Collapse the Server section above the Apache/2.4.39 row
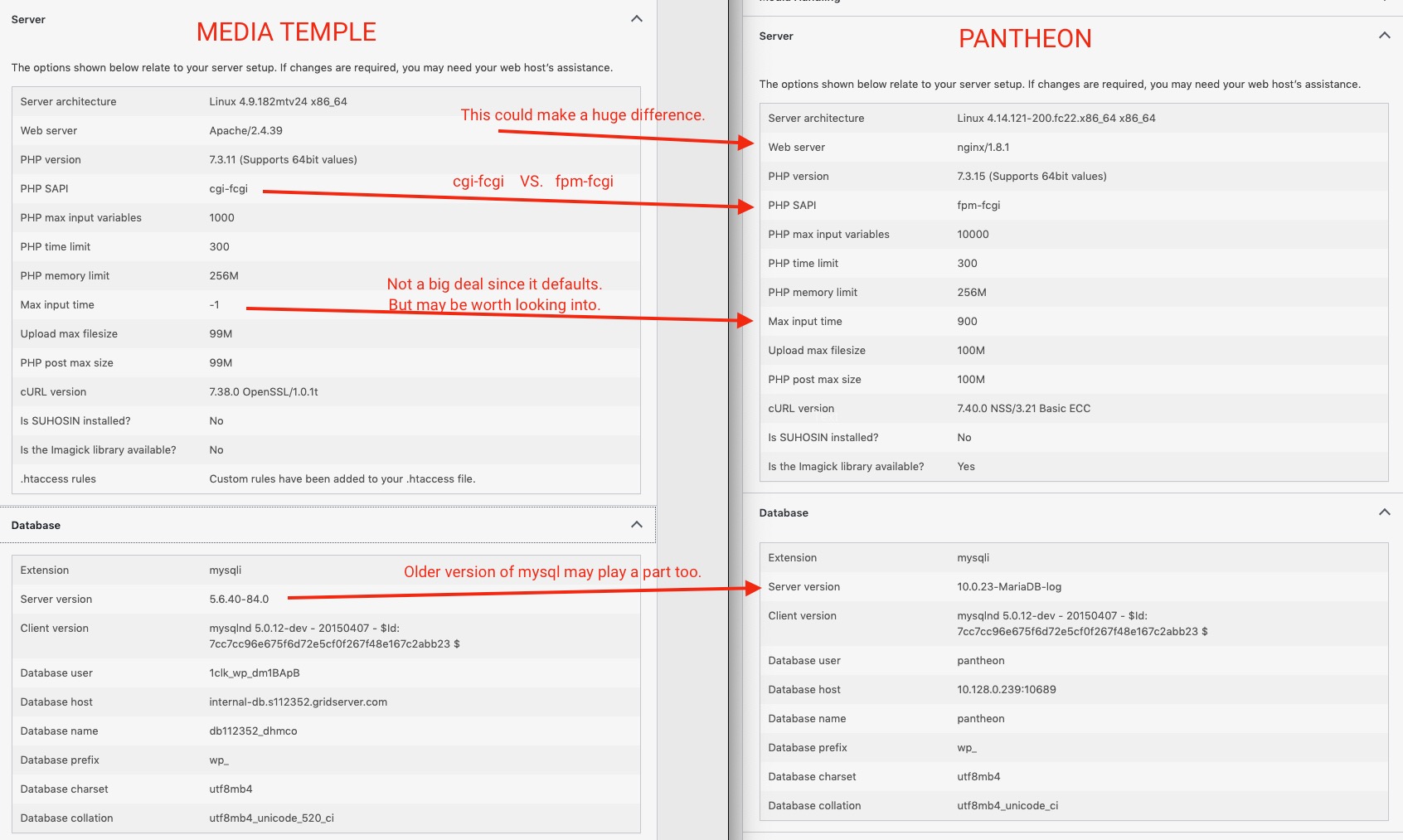The image size is (1403, 840). (x=637, y=19)
